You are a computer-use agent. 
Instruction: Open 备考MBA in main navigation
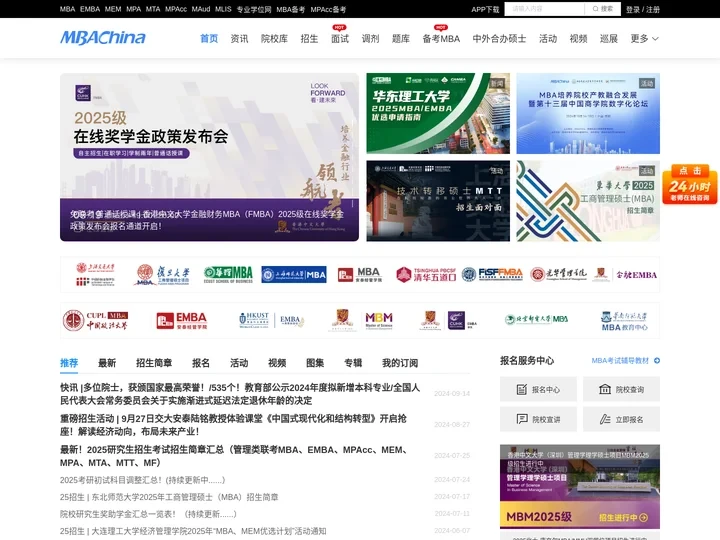[x=441, y=39]
